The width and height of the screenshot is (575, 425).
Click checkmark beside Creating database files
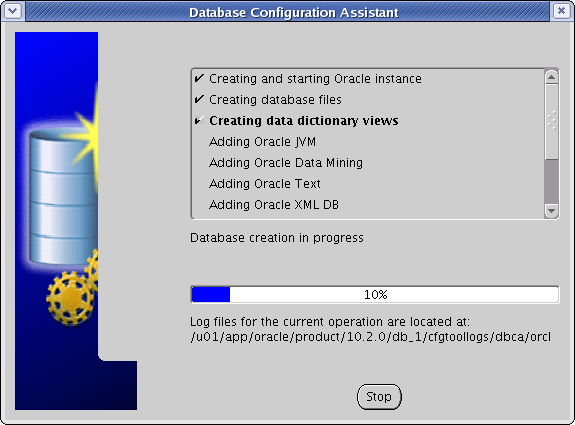coord(199,99)
